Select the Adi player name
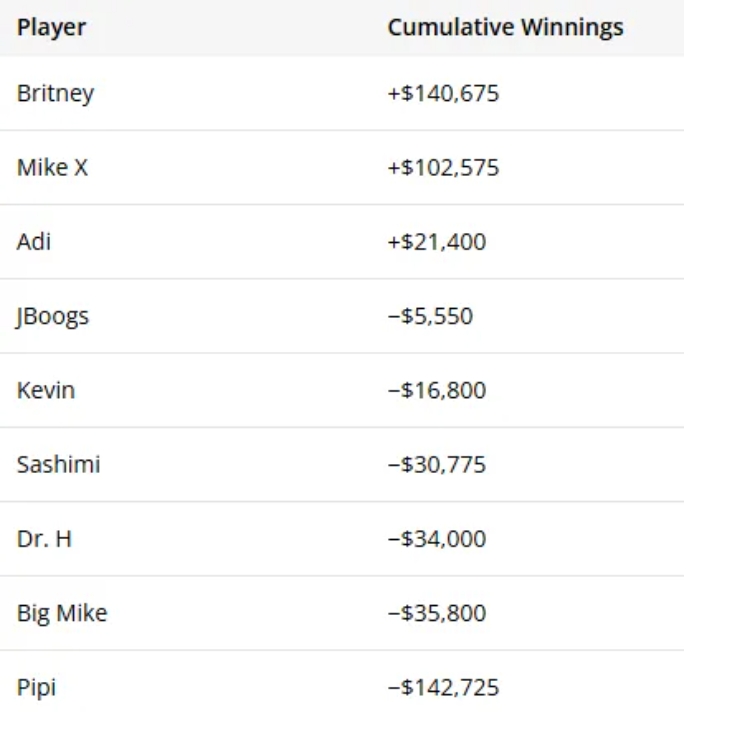This screenshot has width=750, height=733. coord(34,242)
